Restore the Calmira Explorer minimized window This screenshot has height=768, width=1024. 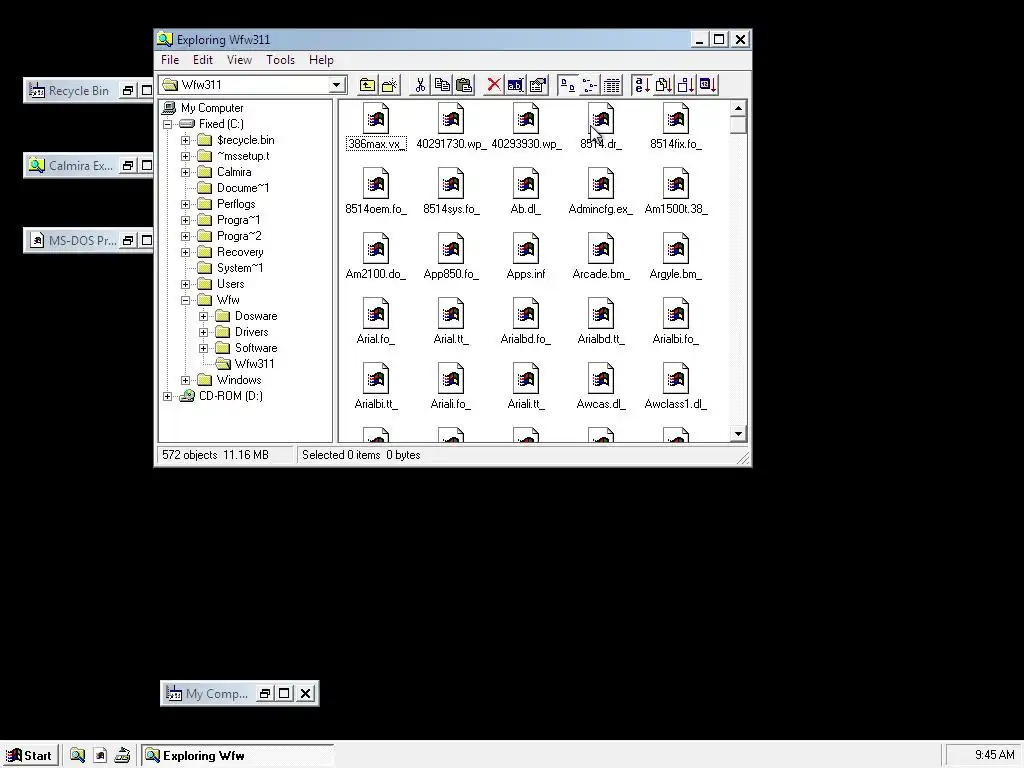click(128, 166)
